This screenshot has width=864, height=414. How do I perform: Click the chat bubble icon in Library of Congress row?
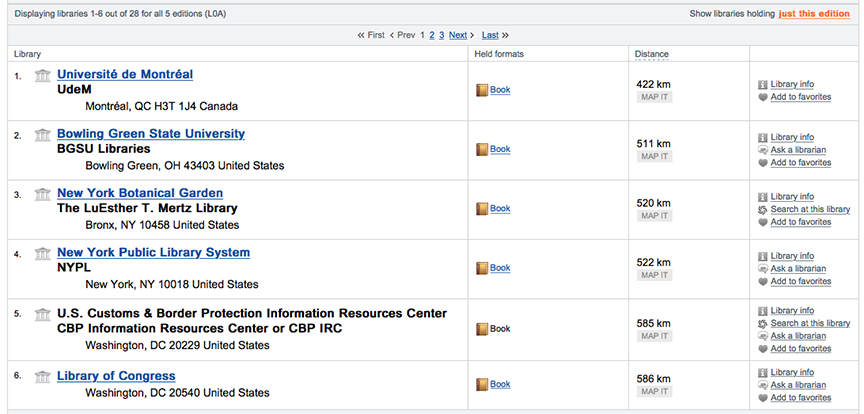click(763, 385)
